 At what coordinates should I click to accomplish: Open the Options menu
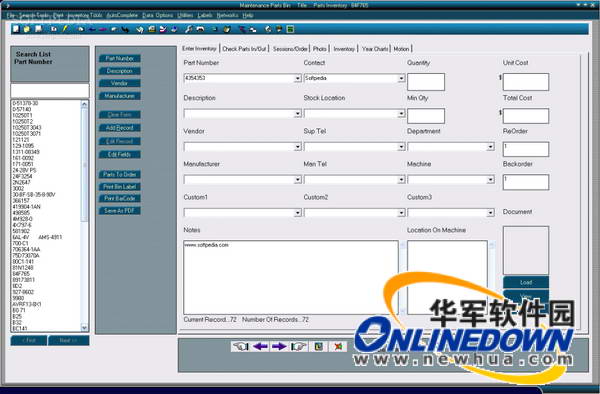pos(164,15)
